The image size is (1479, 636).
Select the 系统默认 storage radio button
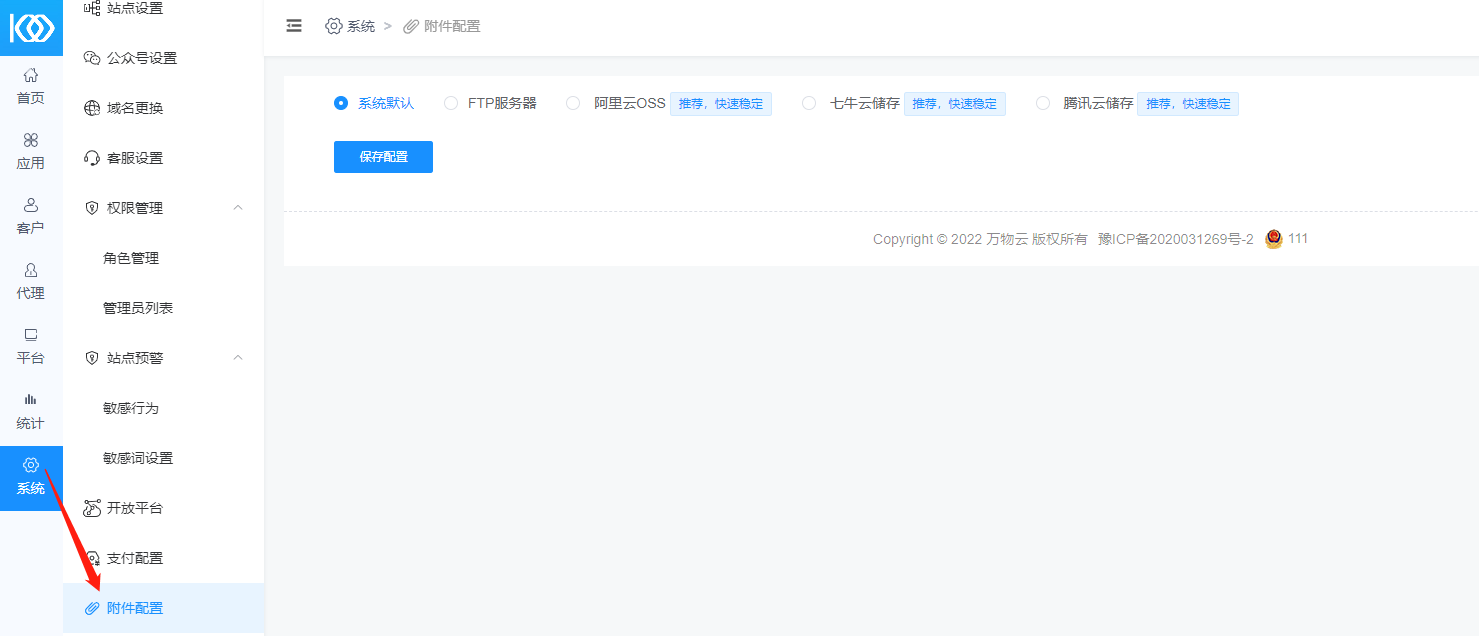point(341,103)
